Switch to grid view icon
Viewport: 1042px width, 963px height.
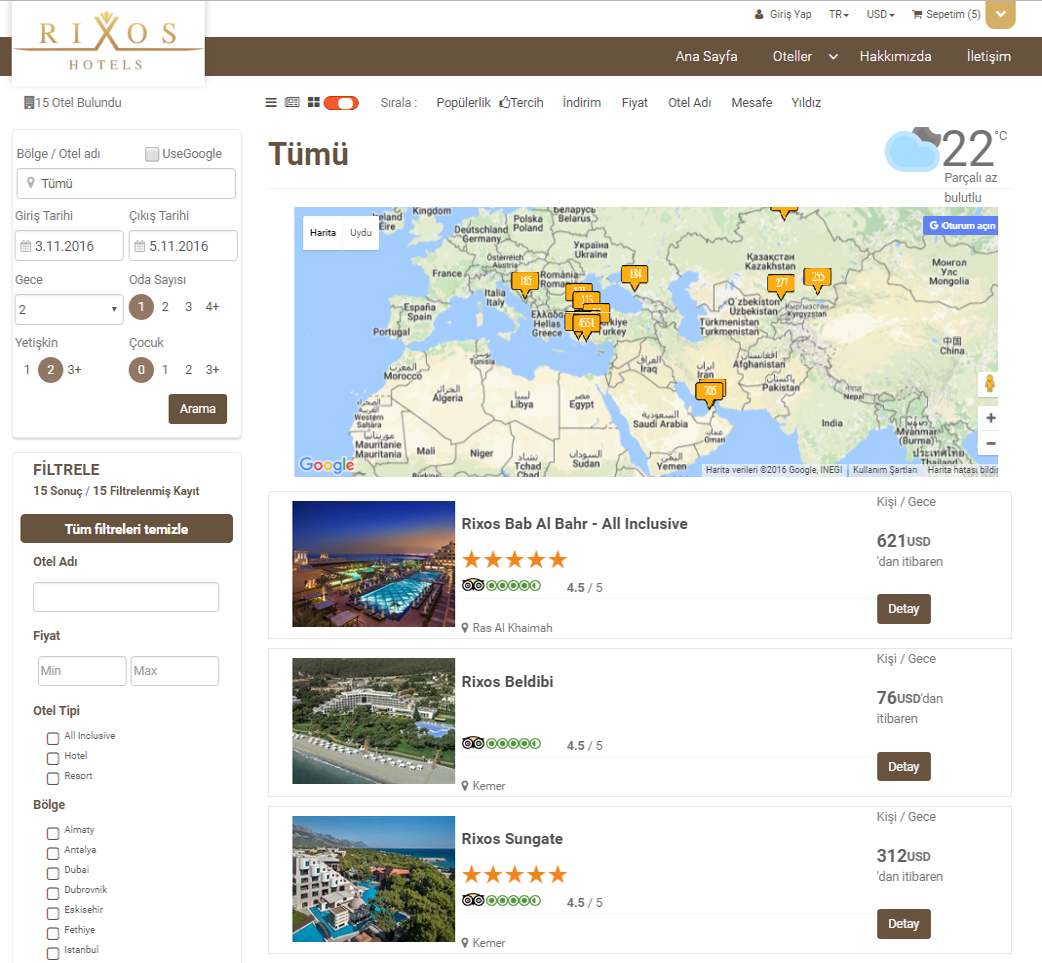(x=314, y=102)
